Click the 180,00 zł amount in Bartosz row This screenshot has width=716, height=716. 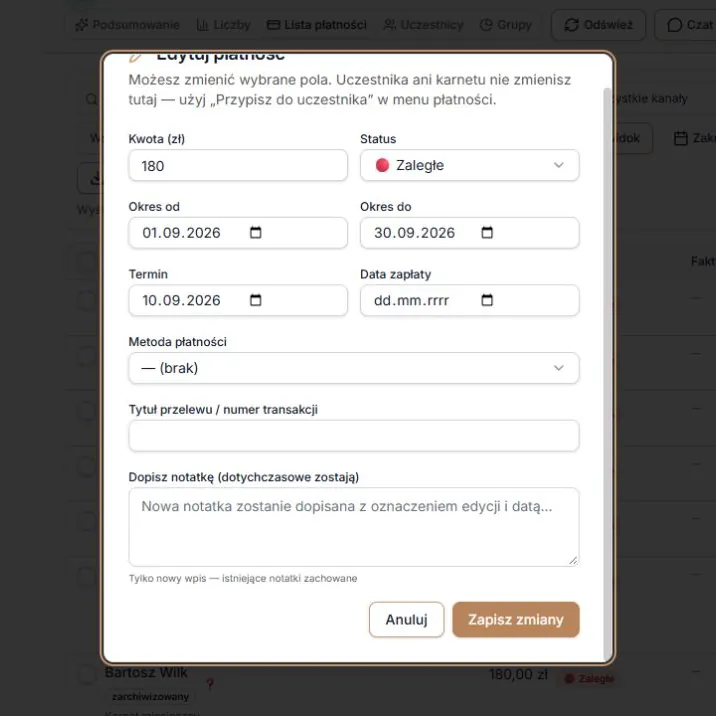pos(518,674)
